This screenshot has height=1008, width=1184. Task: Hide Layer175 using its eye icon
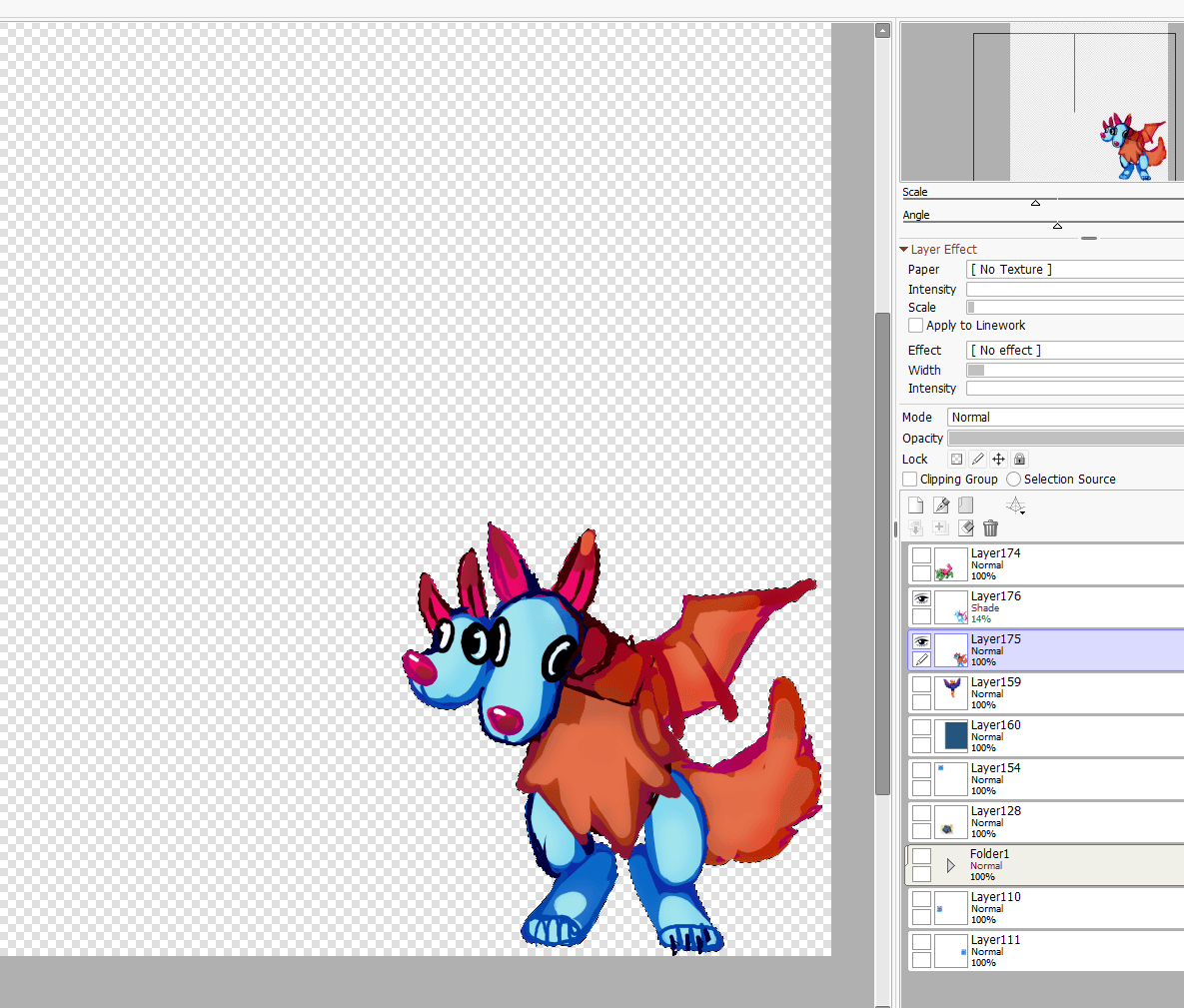[x=921, y=641]
